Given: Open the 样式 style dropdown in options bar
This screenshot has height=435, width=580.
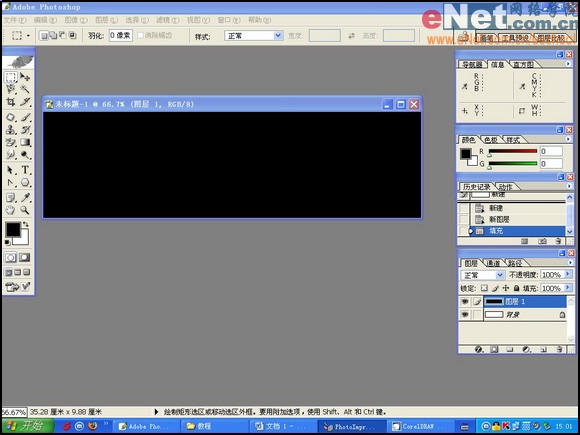Looking at the screenshot, I should click(254, 36).
